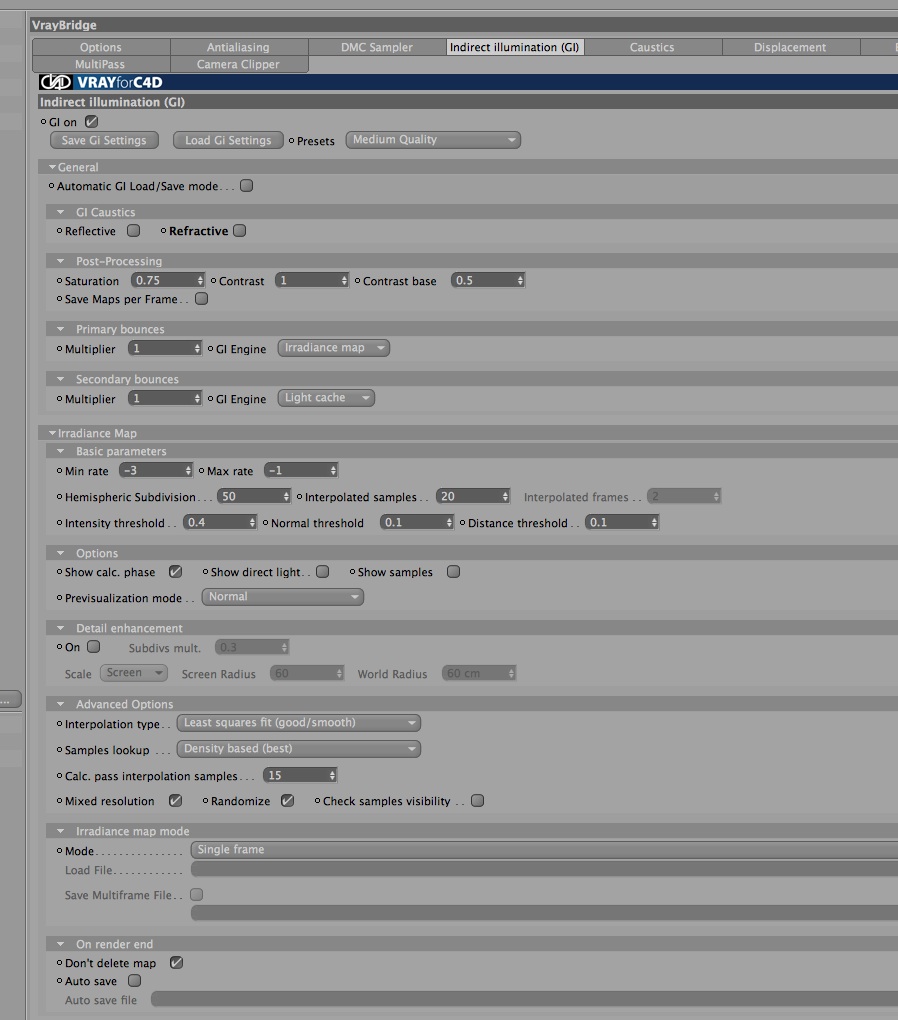Click Distance threshold stepper arrows
The height and width of the screenshot is (1020, 898).
655,522
